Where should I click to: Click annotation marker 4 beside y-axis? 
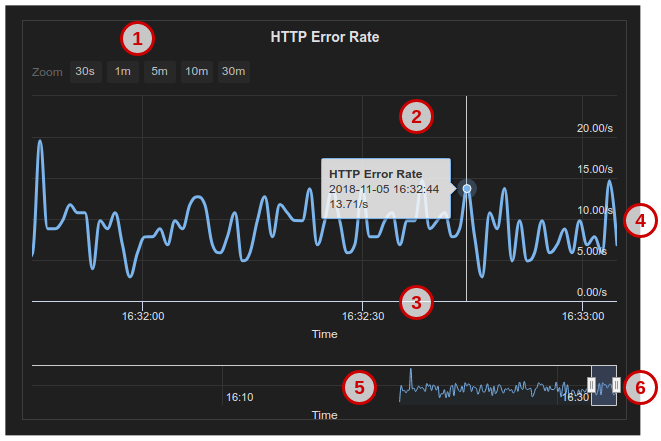click(x=640, y=219)
